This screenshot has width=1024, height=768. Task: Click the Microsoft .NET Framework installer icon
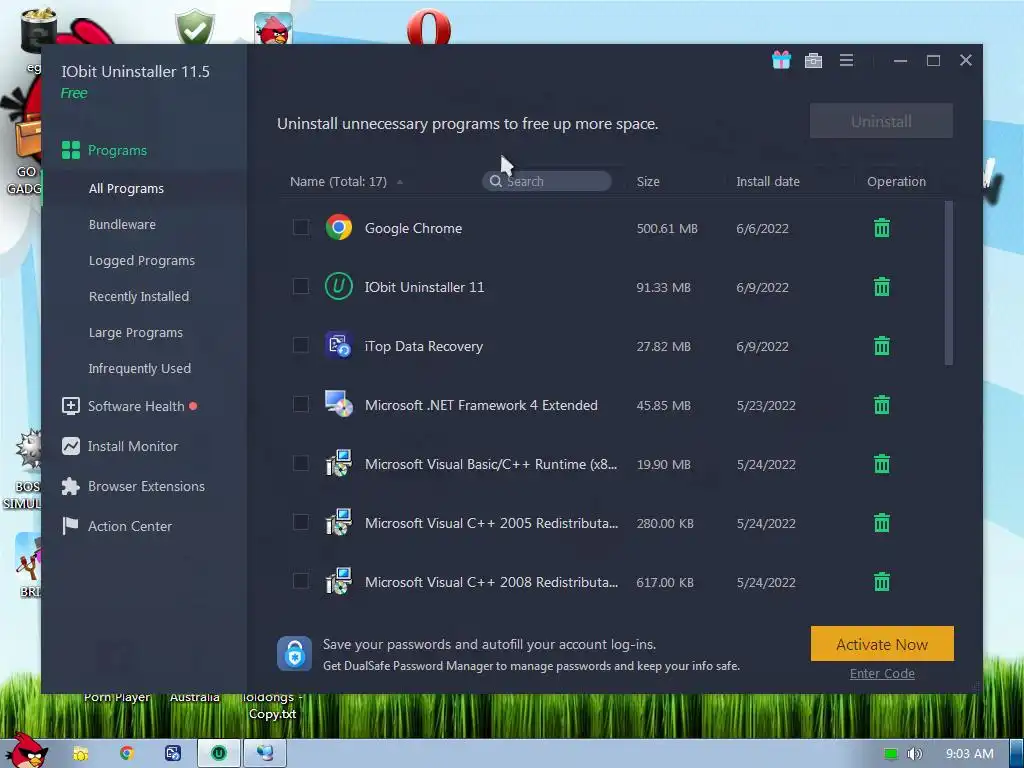point(338,404)
